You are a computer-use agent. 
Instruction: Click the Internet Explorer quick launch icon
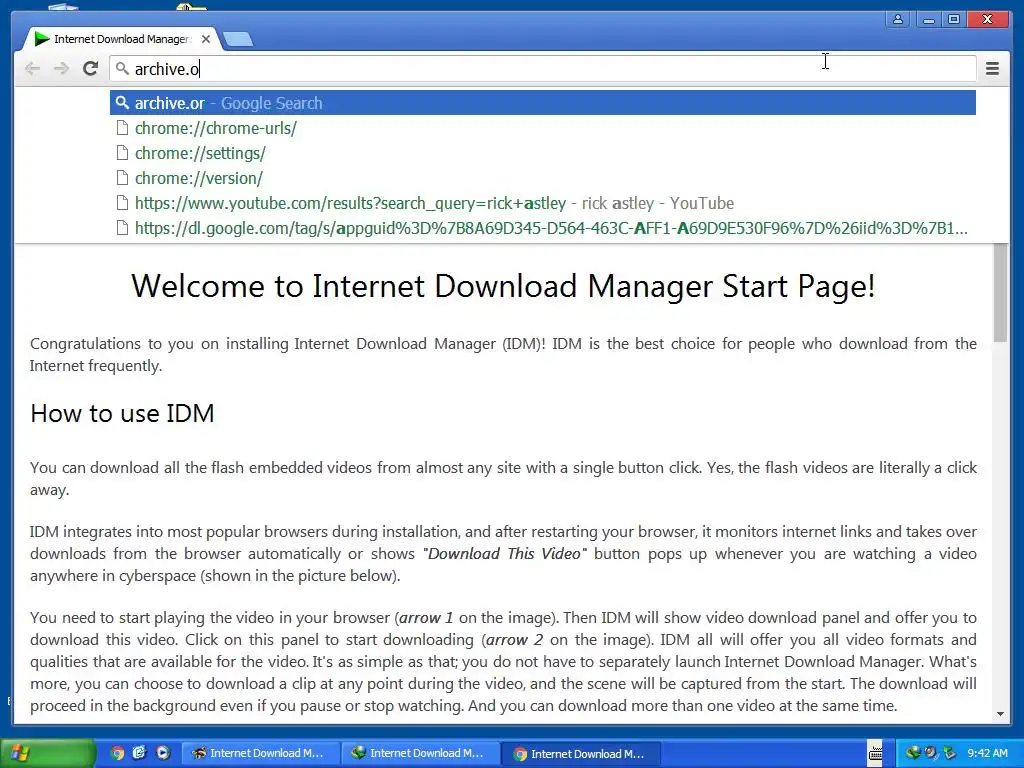[140, 753]
